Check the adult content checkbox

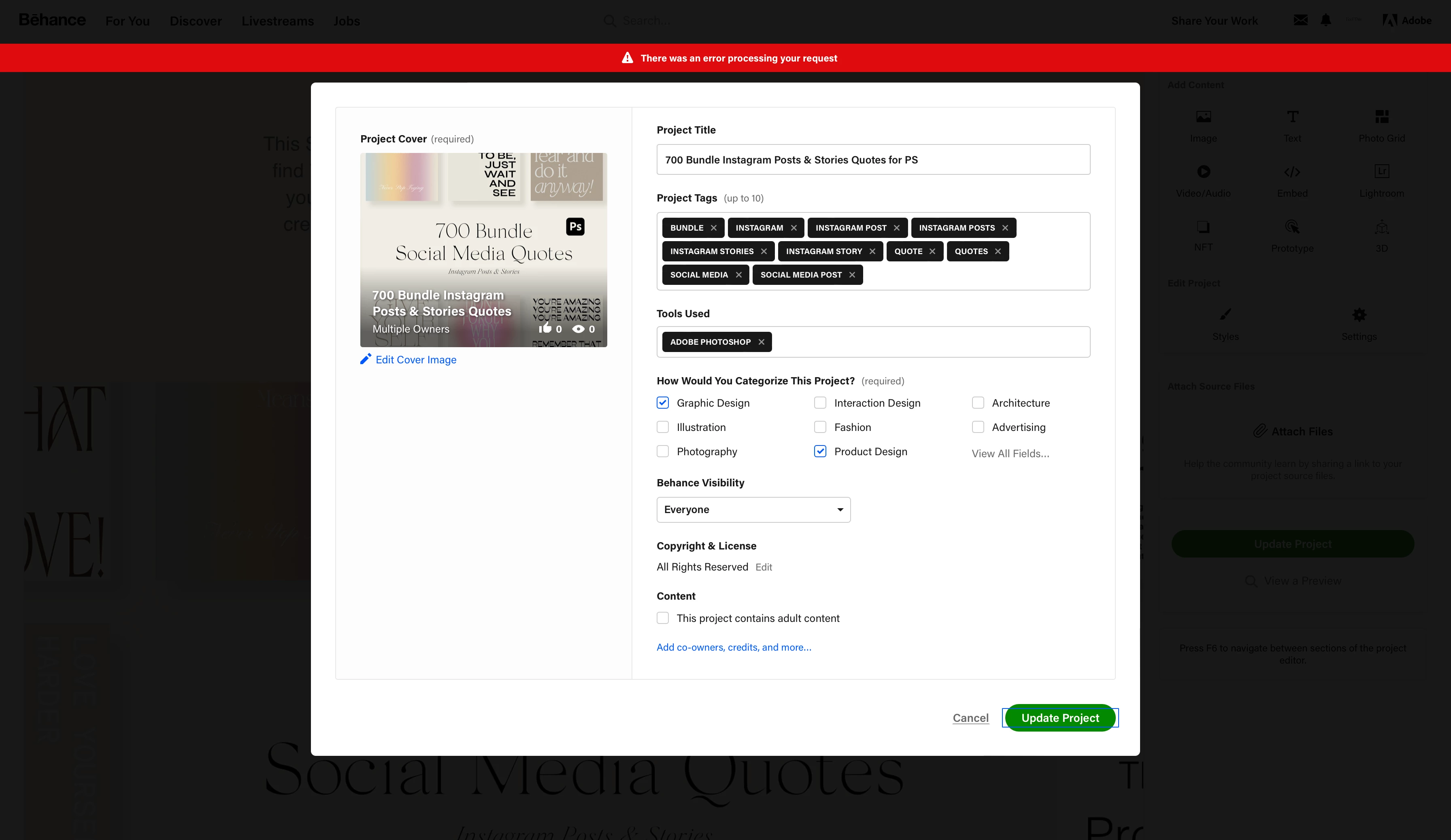coord(663,618)
